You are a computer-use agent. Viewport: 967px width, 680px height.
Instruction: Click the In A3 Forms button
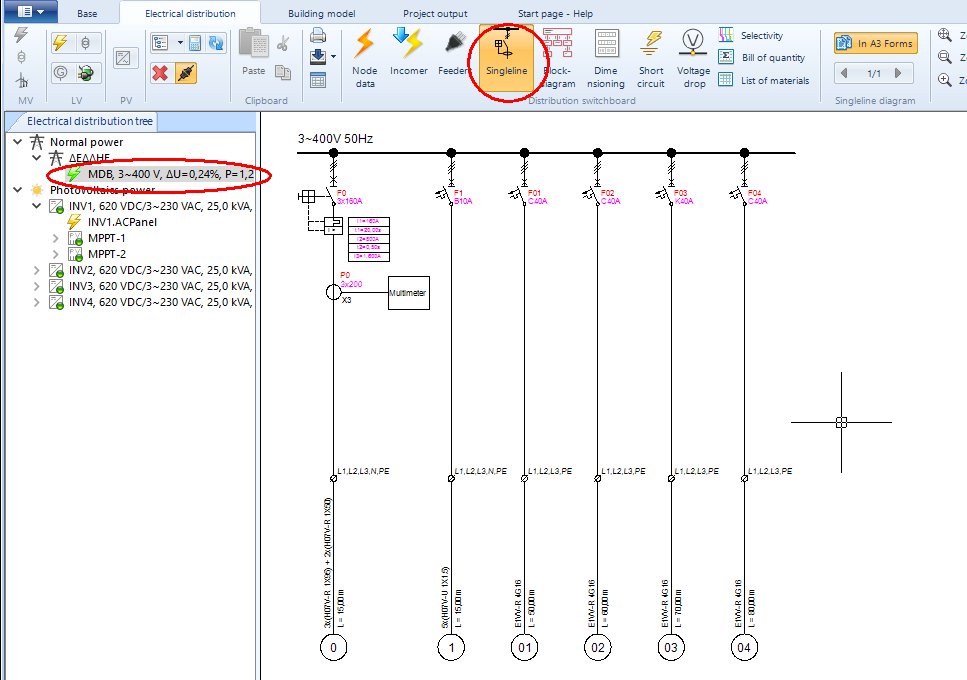[878, 42]
